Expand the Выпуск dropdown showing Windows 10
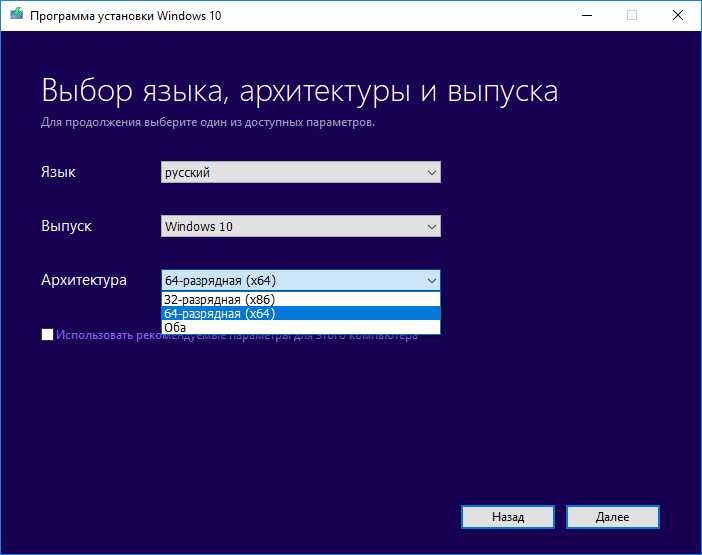 pos(300,227)
